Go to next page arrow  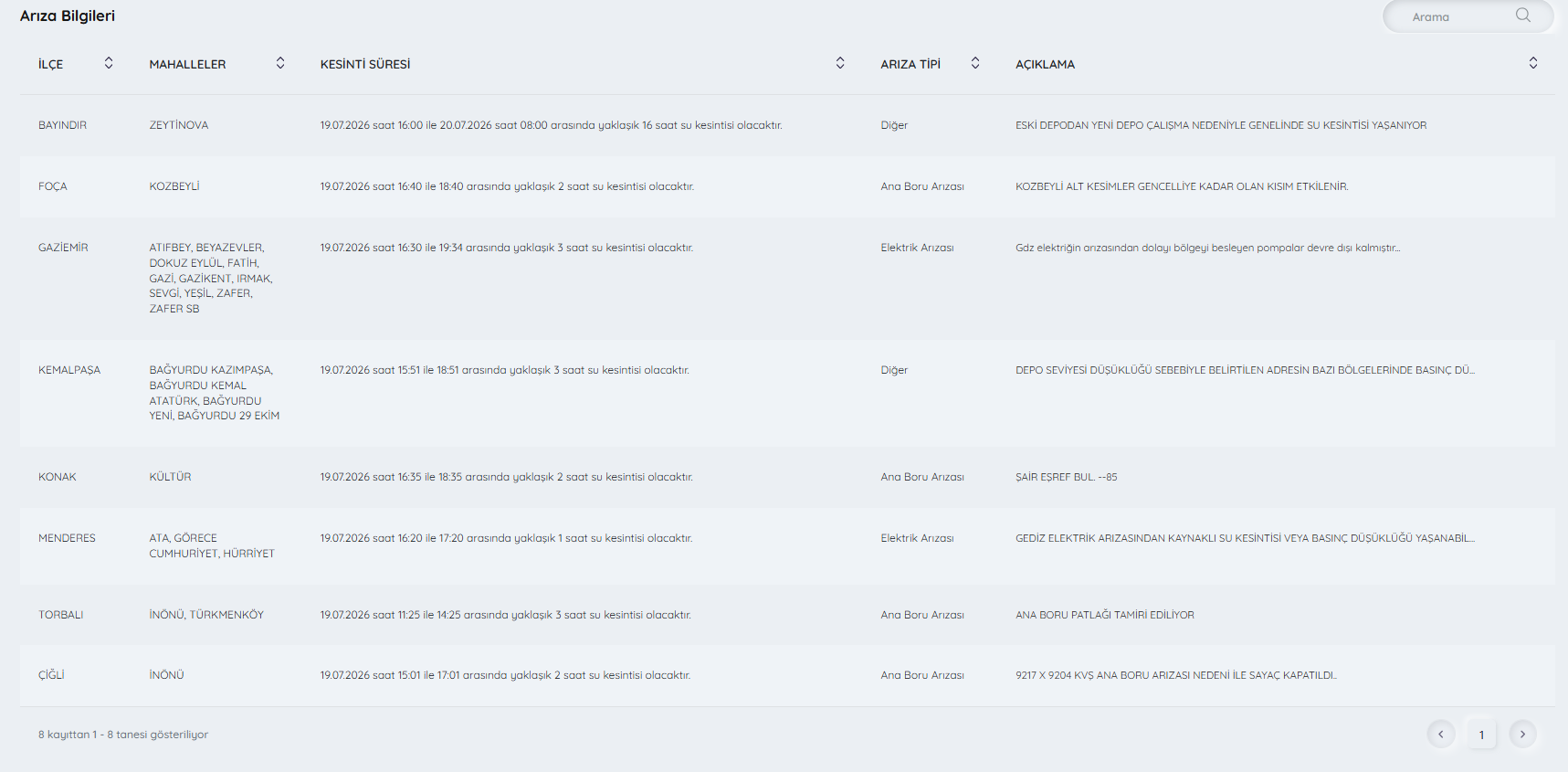pos(1522,734)
